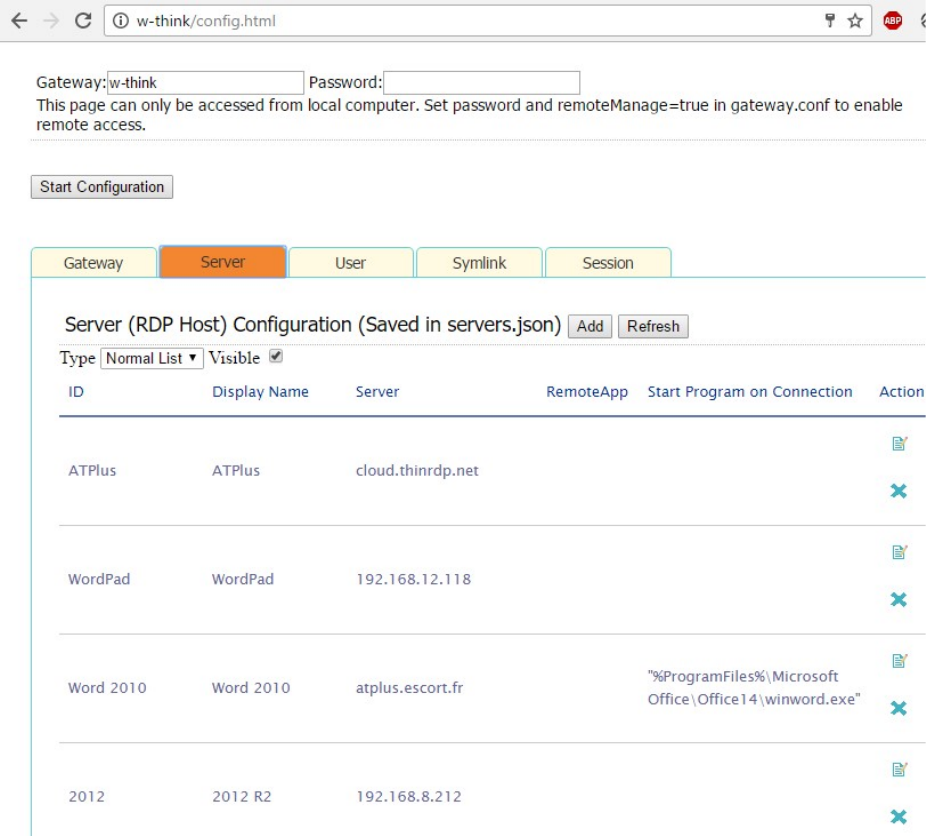Click the AdBlock Plus extension icon

tap(891, 21)
